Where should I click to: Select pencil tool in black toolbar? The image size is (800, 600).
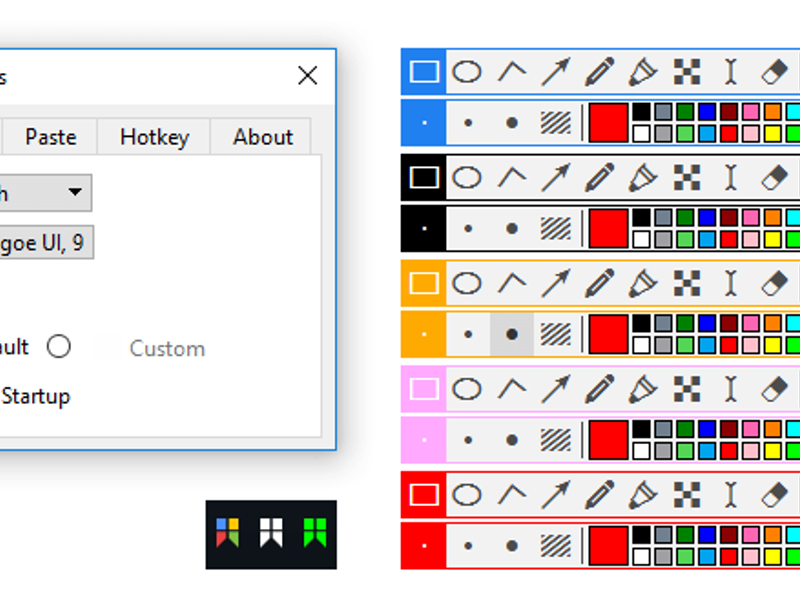[x=599, y=178]
